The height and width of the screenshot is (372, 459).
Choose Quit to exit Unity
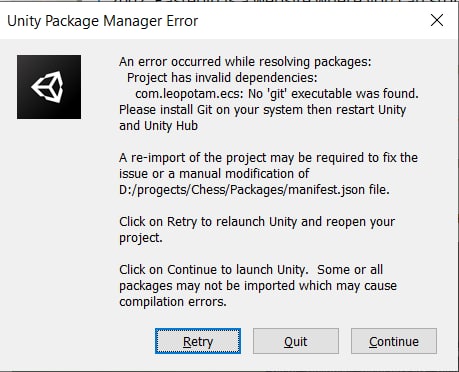(296, 341)
